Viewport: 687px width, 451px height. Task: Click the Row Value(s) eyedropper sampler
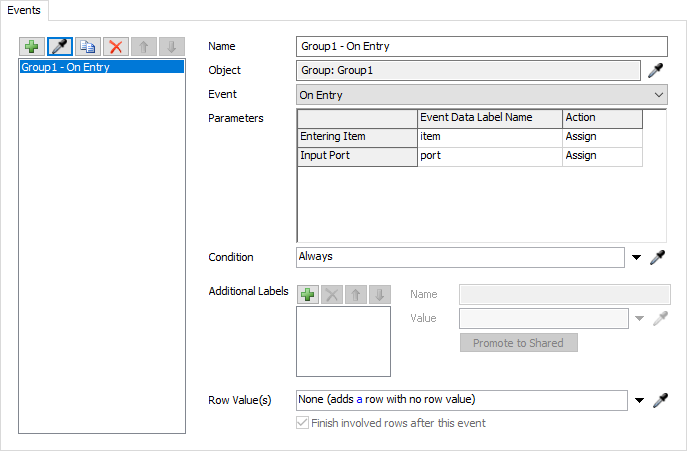659,400
